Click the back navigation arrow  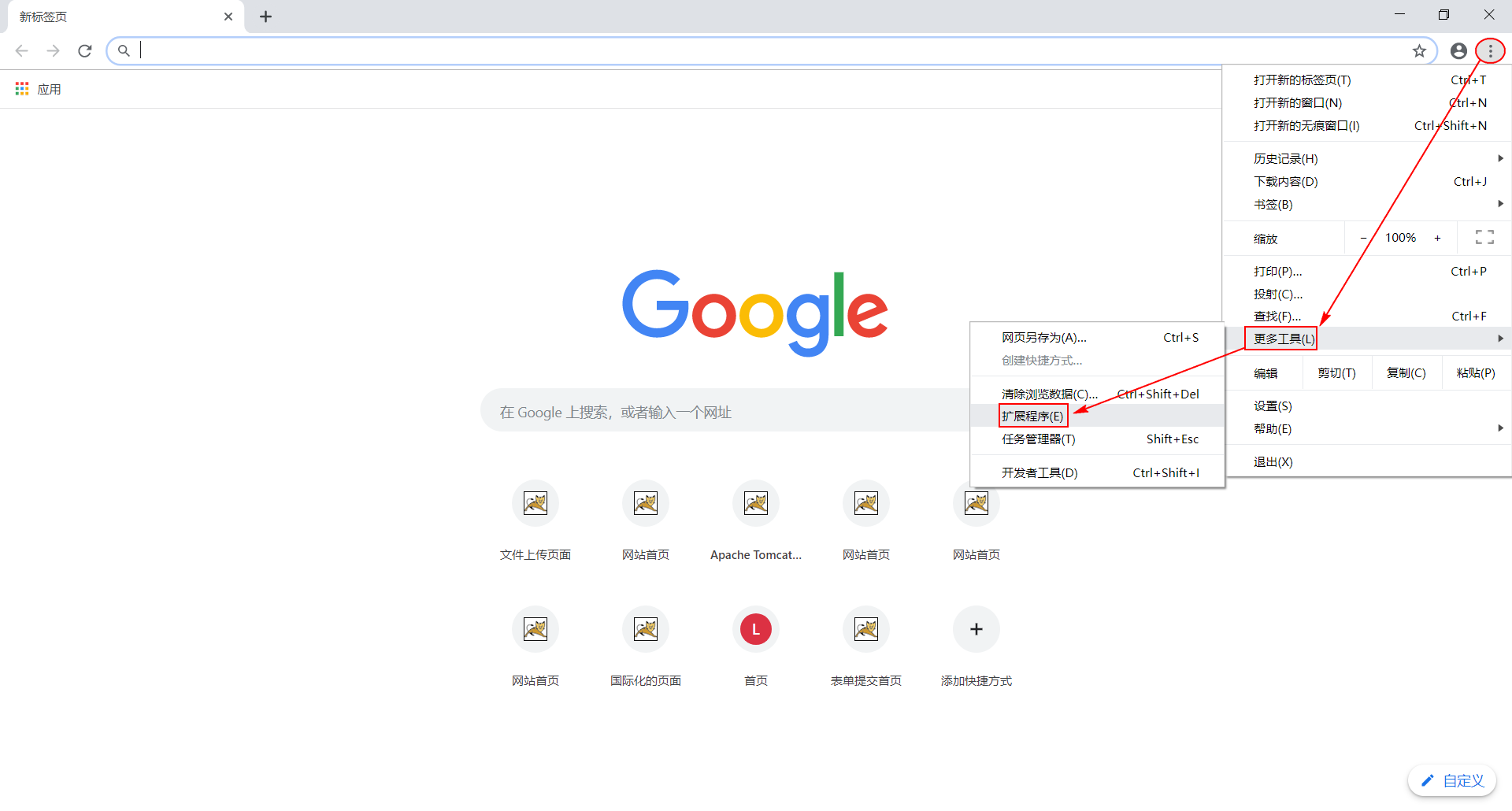tap(21, 50)
